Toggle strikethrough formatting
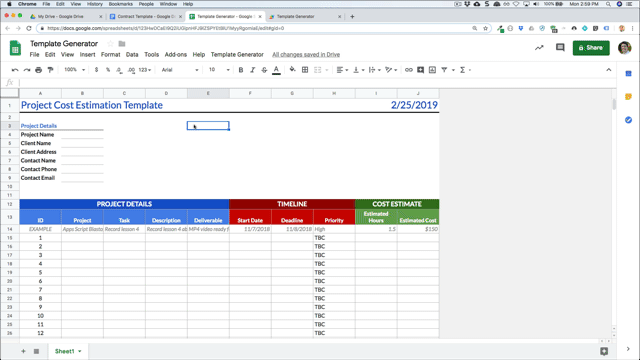640x360 pixels. point(264,70)
